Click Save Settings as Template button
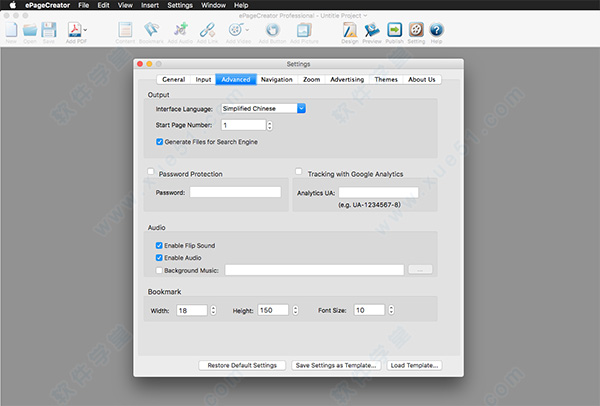Image resolution: width=600 pixels, height=406 pixels. coord(336,365)
